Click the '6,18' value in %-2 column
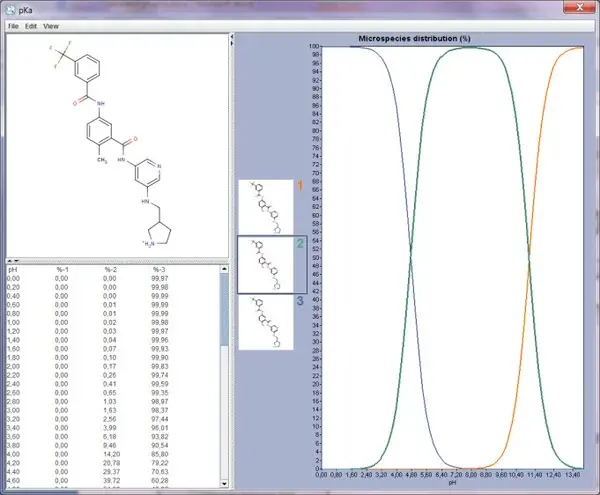Viewport: 600px width, 495px height. [x=109, y=437]
